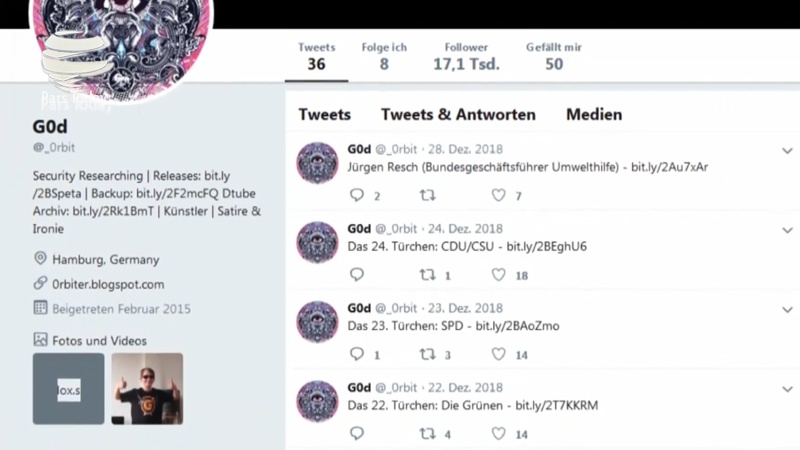The width and height of the screenshot is (800, 450).
Task: Expand options chevron on 28. Dez. tweet
Action: pyautogui.click(x=787, y=151)
